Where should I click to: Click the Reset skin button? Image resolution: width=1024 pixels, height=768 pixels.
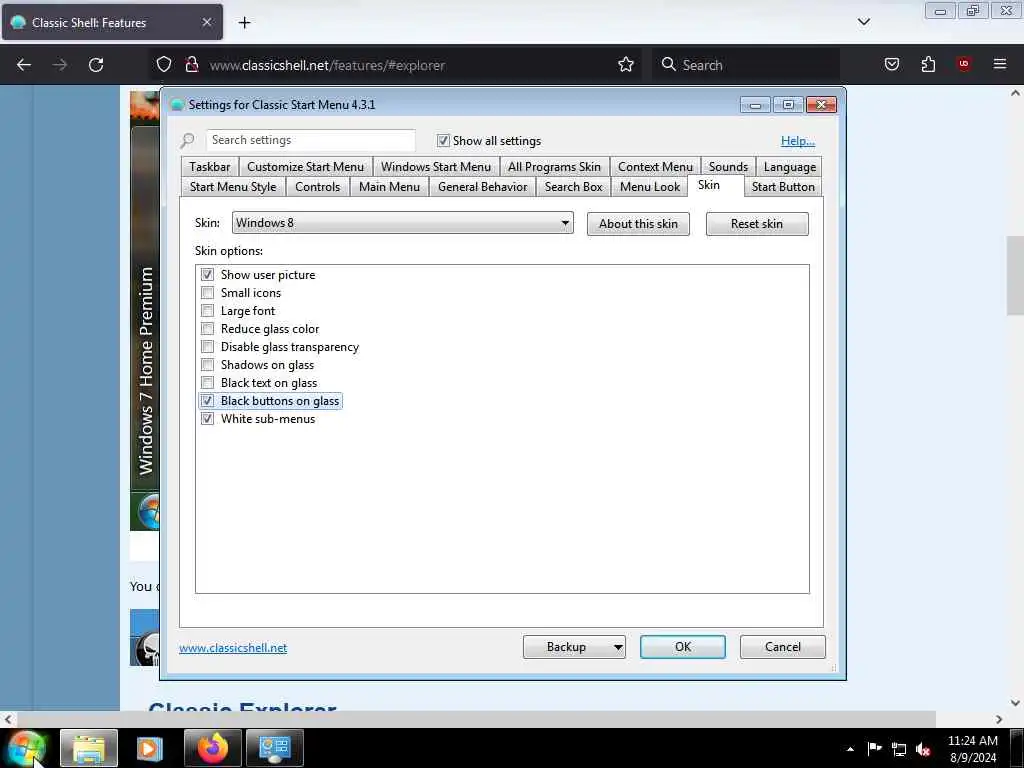tap(757, 224)
